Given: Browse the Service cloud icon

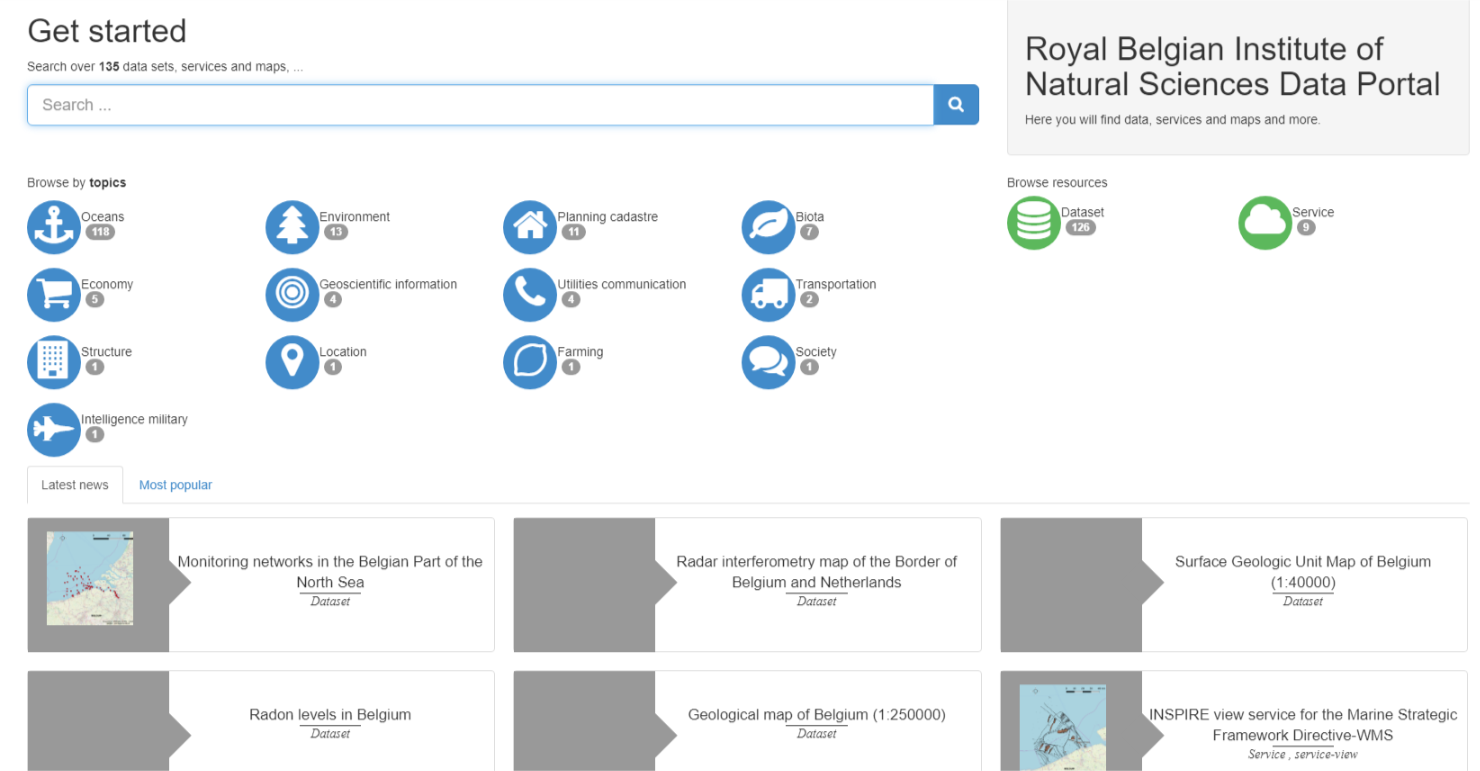Looking at the screenshot, I should click(1265, 223).
